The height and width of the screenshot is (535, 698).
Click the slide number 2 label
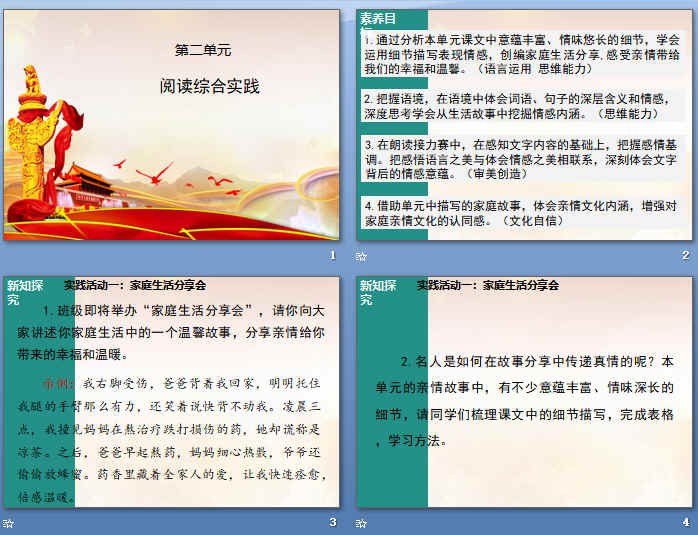(x=685, y=256)
